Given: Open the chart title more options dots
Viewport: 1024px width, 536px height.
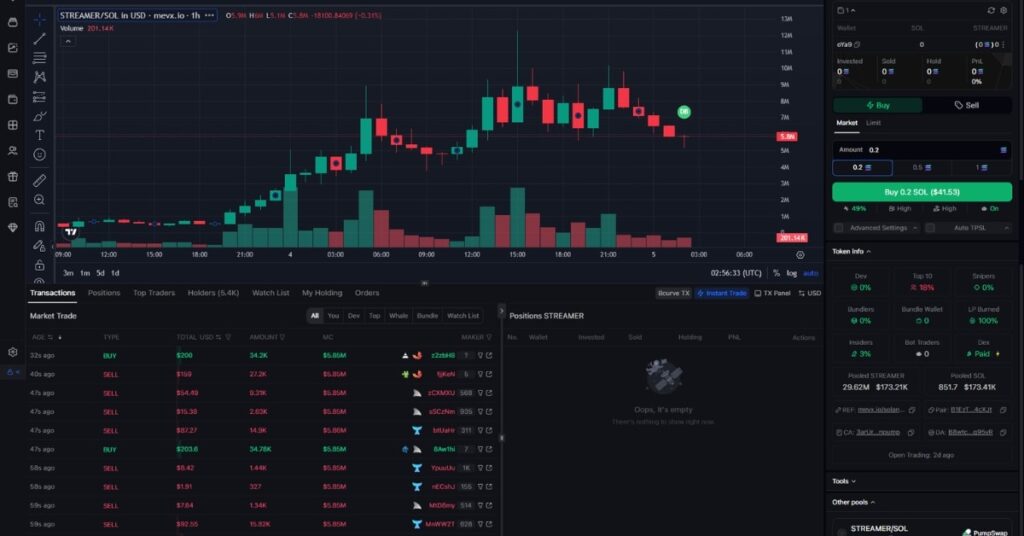Looking at the screenshot, I should [209, 15].
